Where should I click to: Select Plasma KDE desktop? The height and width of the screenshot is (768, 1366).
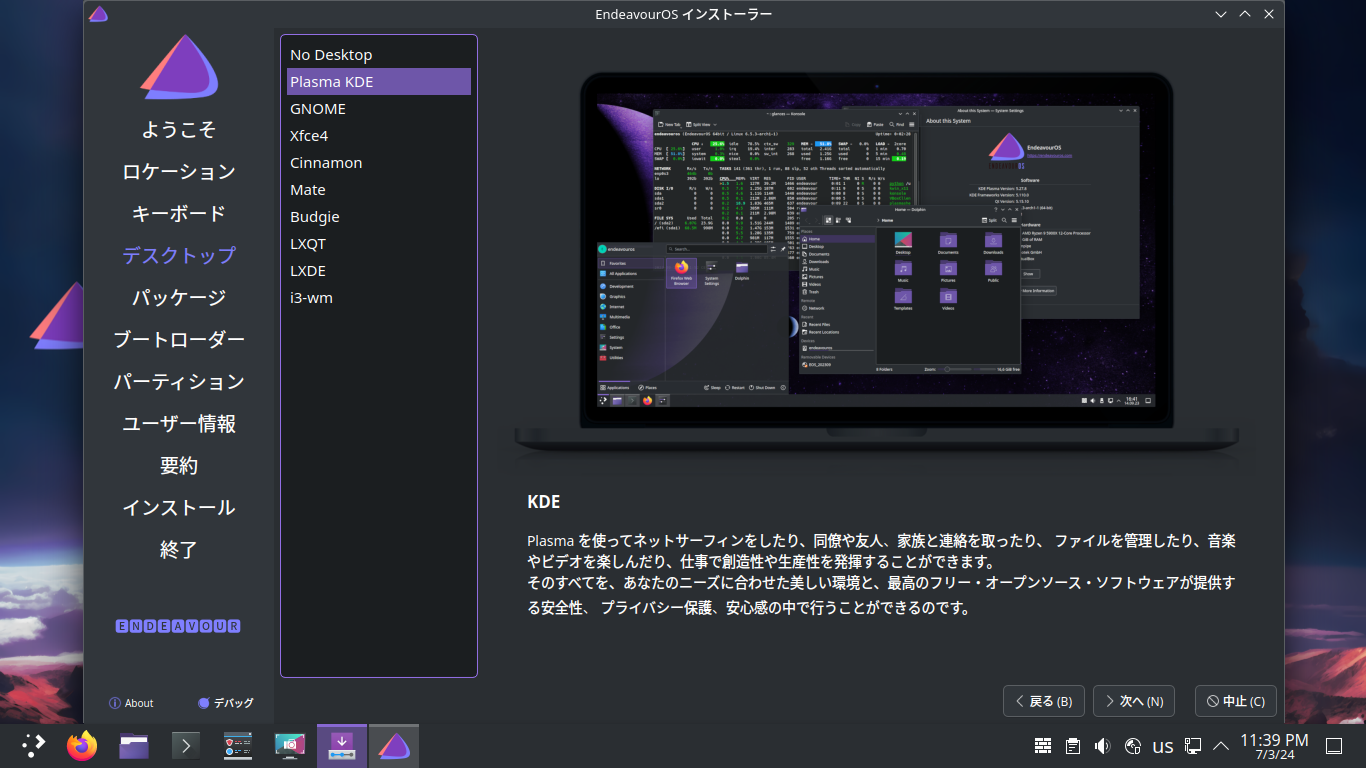[379, 82]
